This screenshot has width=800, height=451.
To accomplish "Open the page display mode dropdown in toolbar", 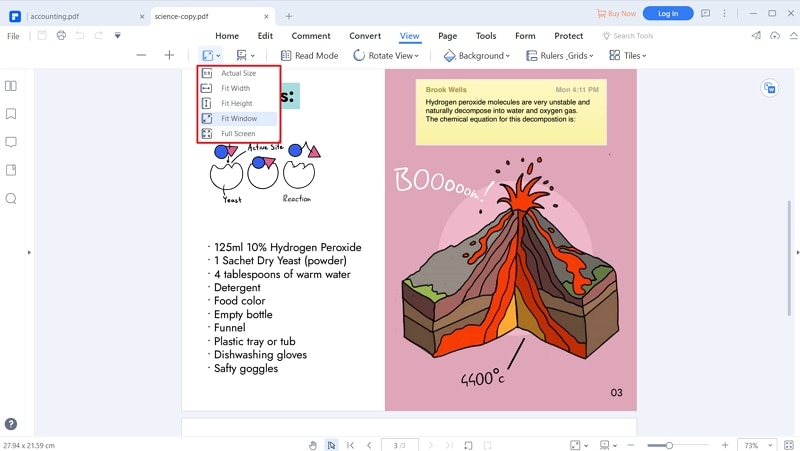I will pos(245,56).
